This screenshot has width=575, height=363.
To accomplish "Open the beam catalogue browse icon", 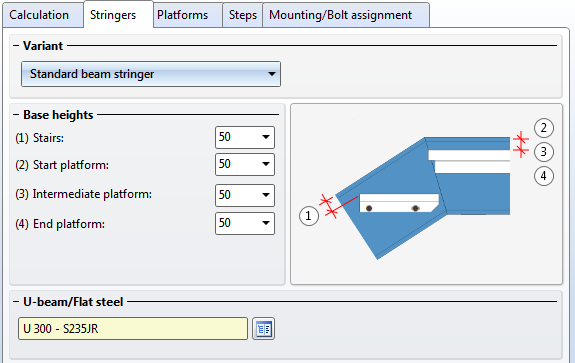I will click(x=263, y=329).
